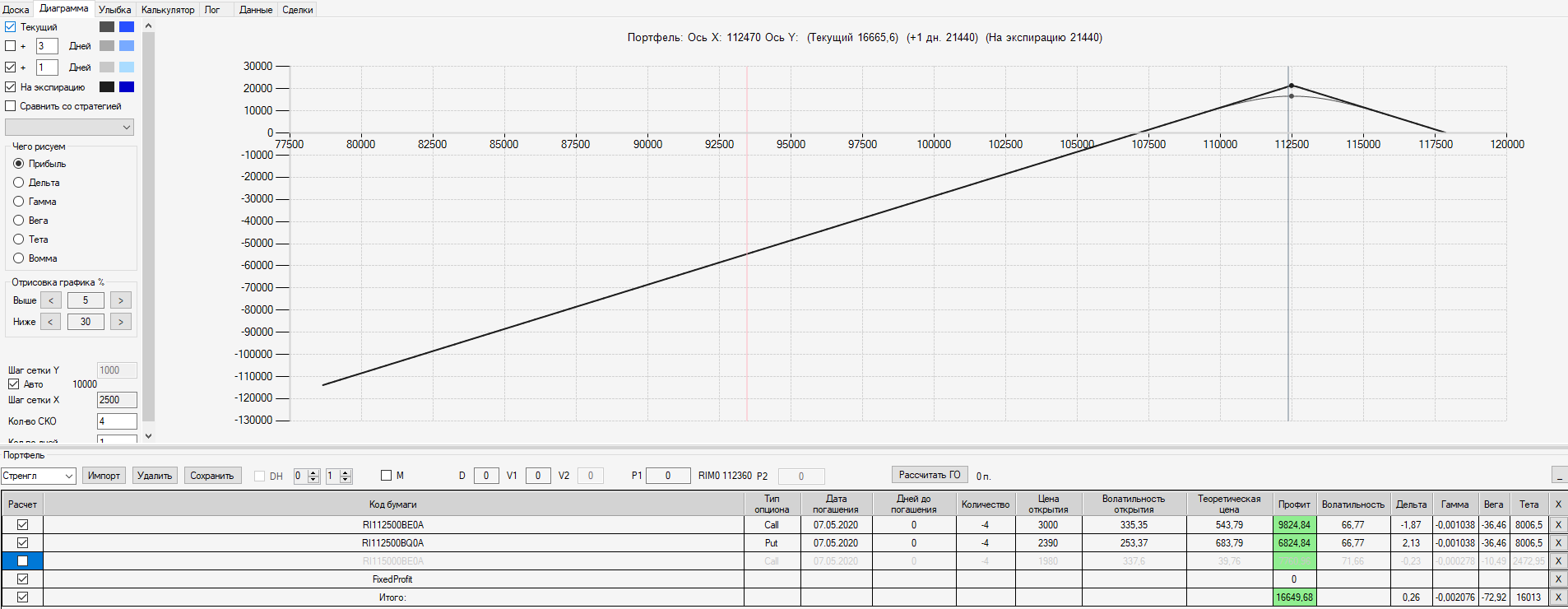
Task: Select the Тета radio button
Action: coord(19,239)
